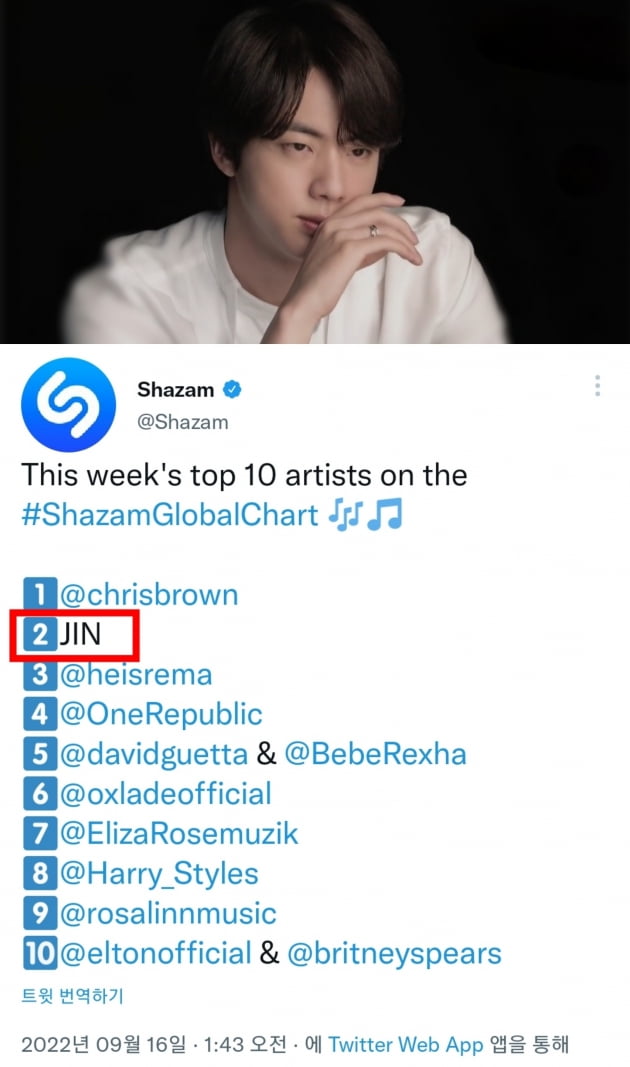
Task: Open the @rosalinnmusic mention
Action: coord(168,913)
